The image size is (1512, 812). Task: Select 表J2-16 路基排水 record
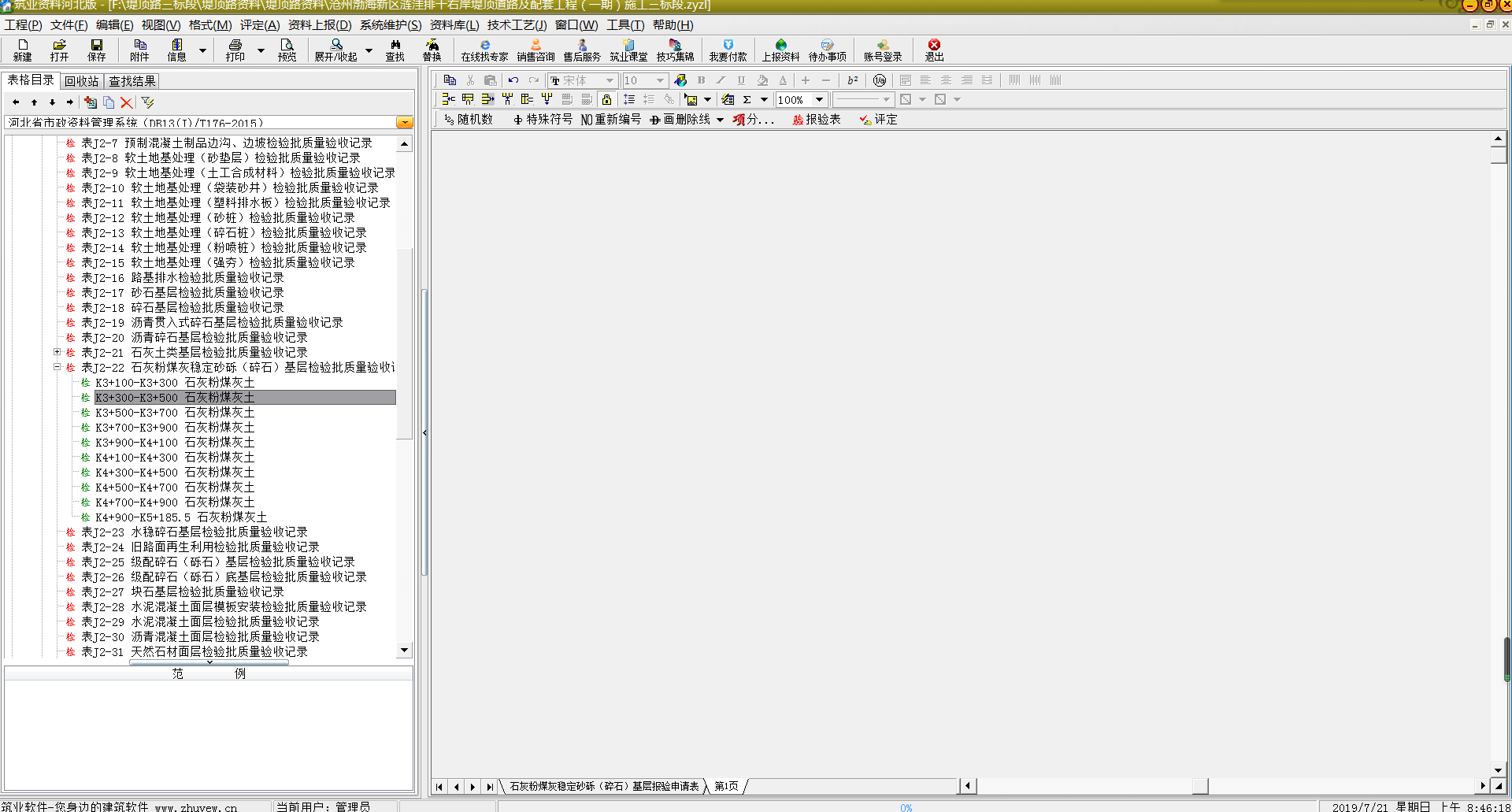(x=182, y=278)
